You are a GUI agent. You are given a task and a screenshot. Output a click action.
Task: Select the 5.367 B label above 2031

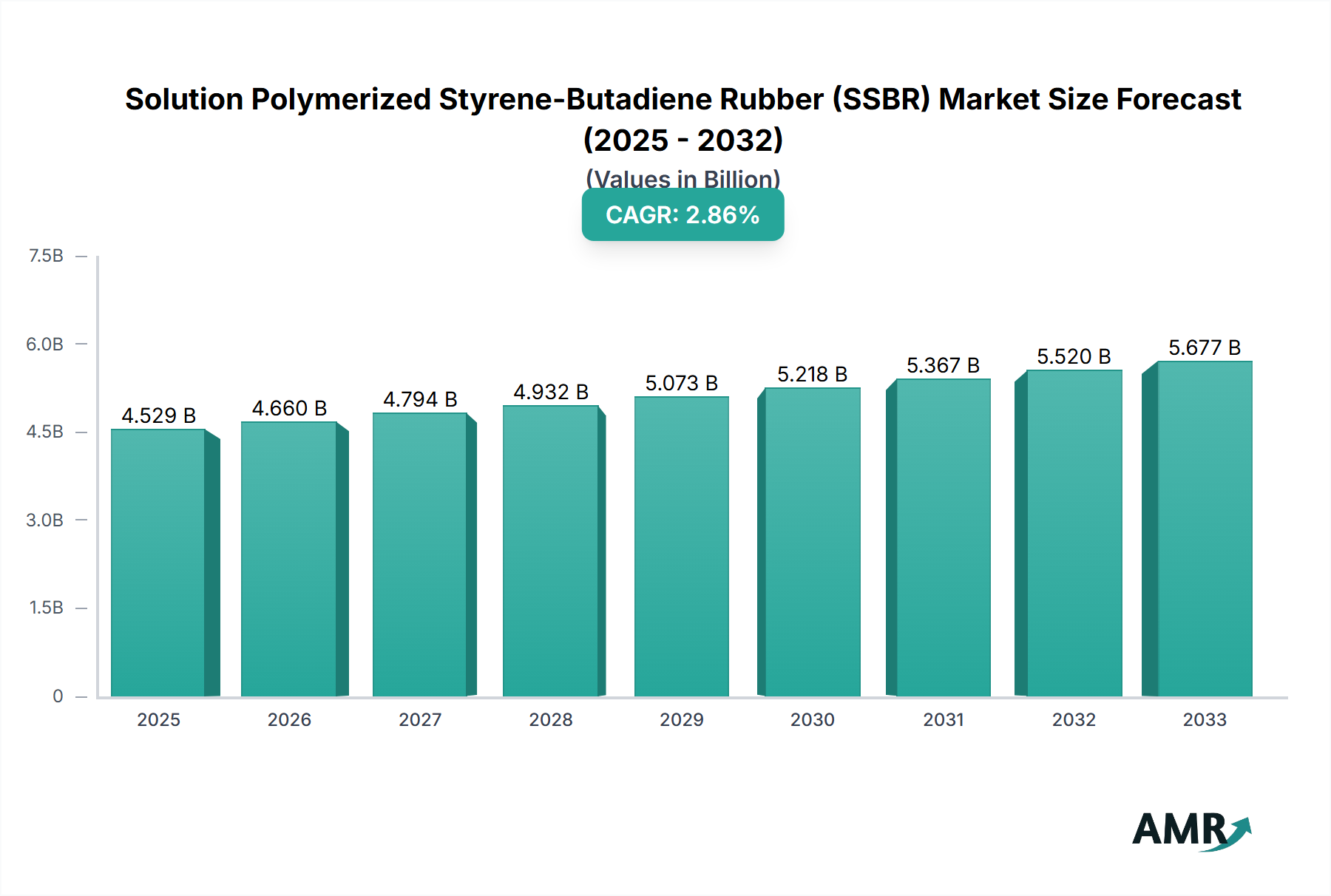(x=944, y=364)
